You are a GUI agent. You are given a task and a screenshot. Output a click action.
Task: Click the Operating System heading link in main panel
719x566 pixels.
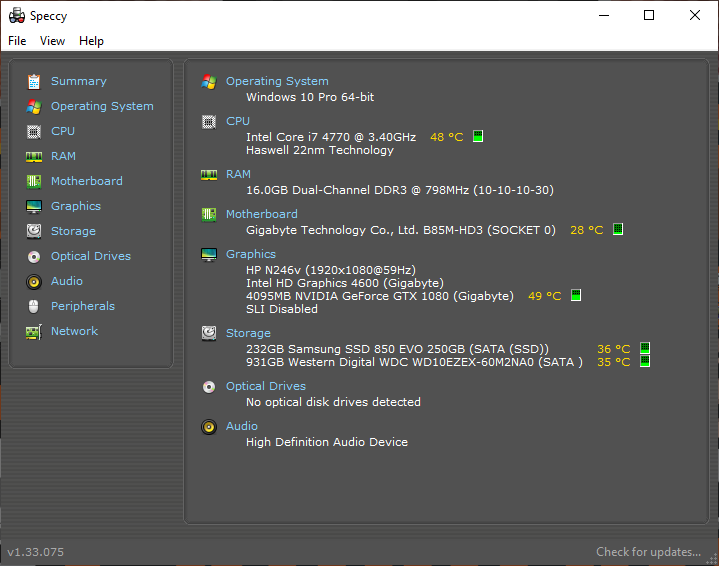(x=277, y=81)
